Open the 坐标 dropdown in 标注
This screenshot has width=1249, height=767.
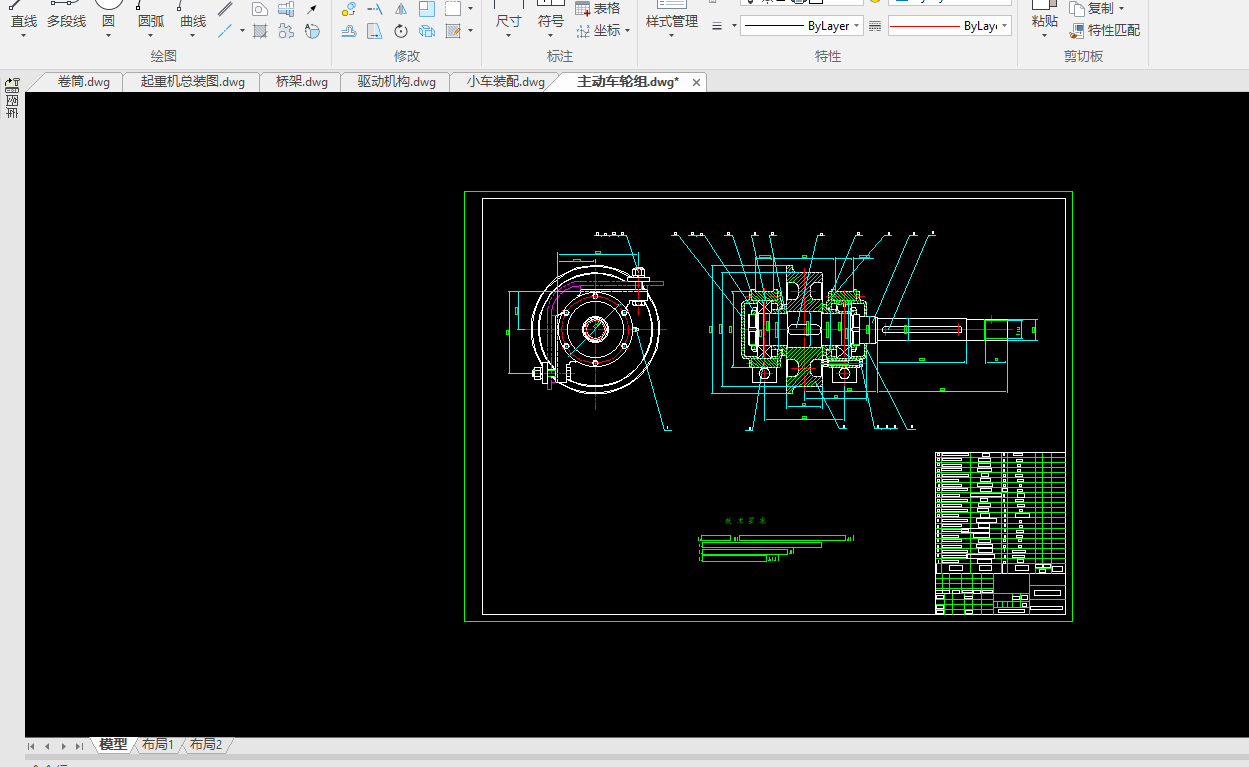pos(627,31)
